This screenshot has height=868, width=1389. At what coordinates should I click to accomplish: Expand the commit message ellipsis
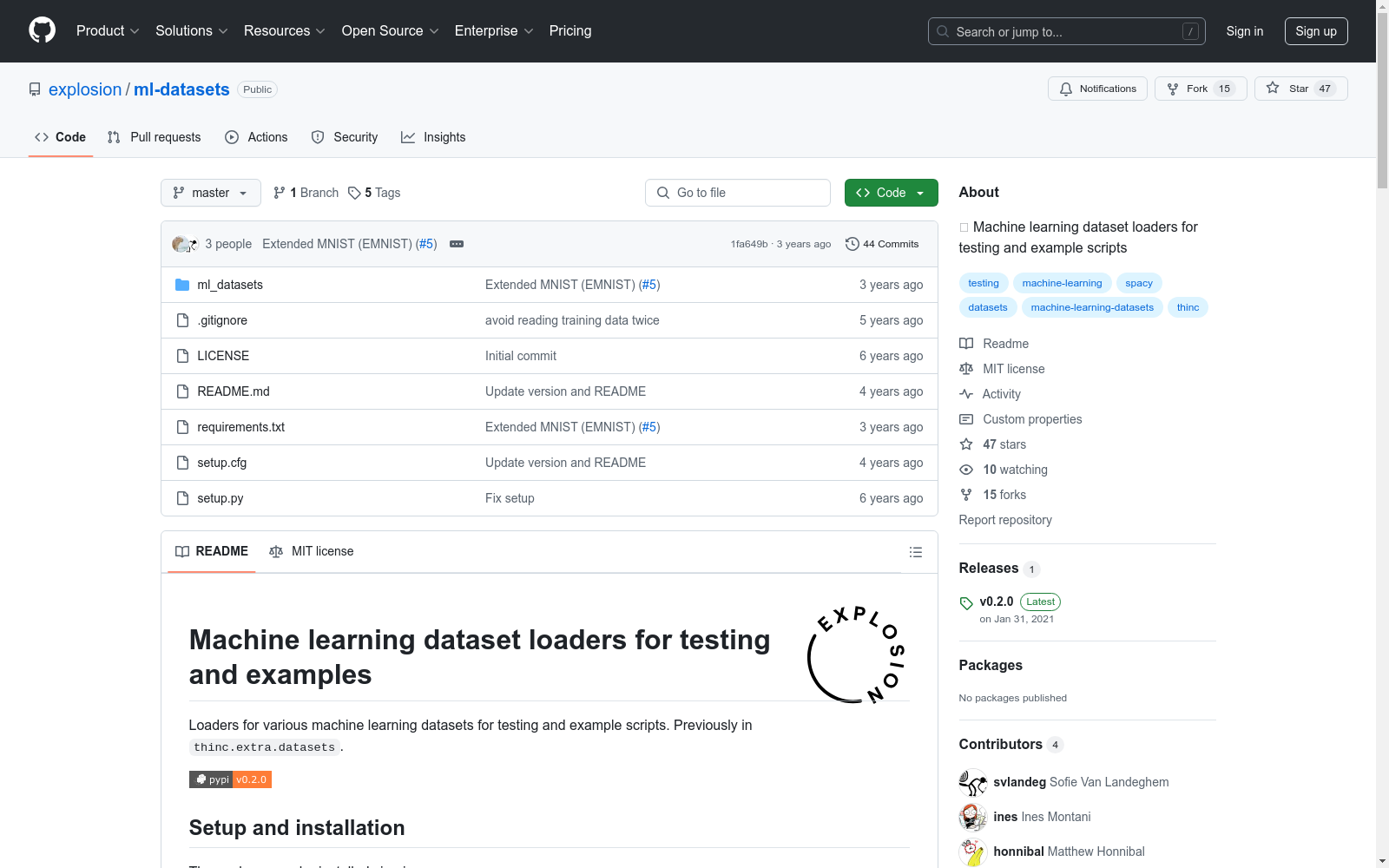click(x=457, y=244)
